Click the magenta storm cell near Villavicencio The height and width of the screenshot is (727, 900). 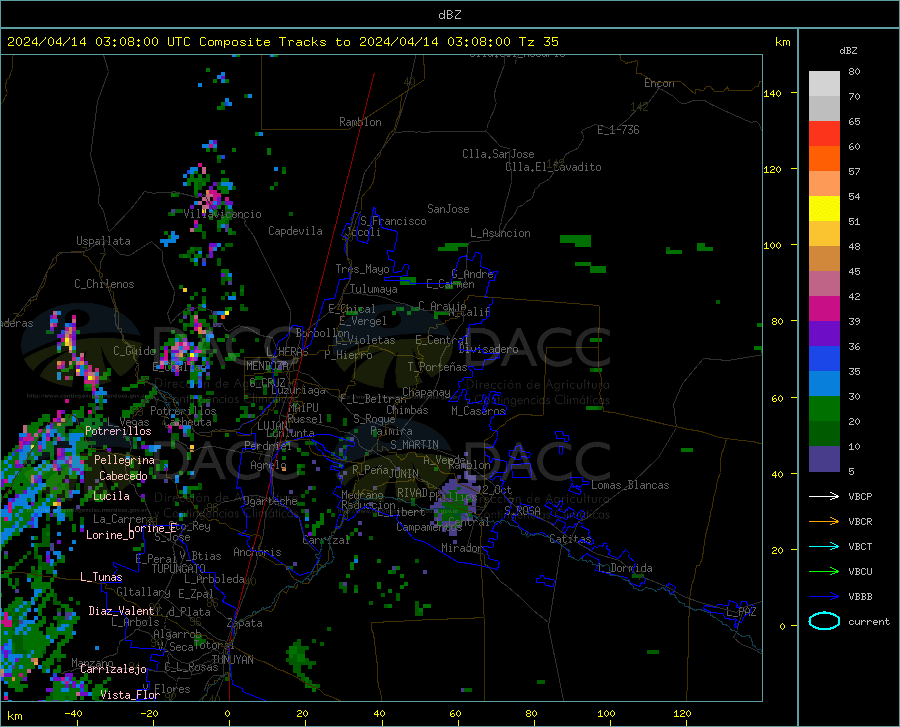pyautogui.click(x=211, y=199)
